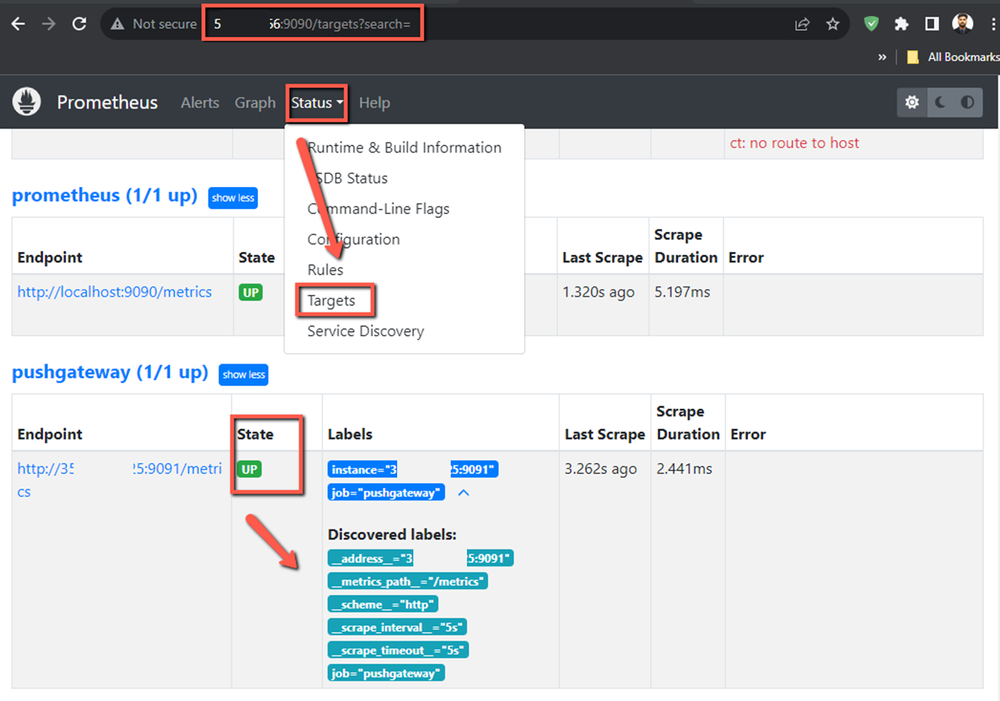This screenshot has height=701, width=1000.
Task: Open the Status dropdown menu
Action: point(315,102)
